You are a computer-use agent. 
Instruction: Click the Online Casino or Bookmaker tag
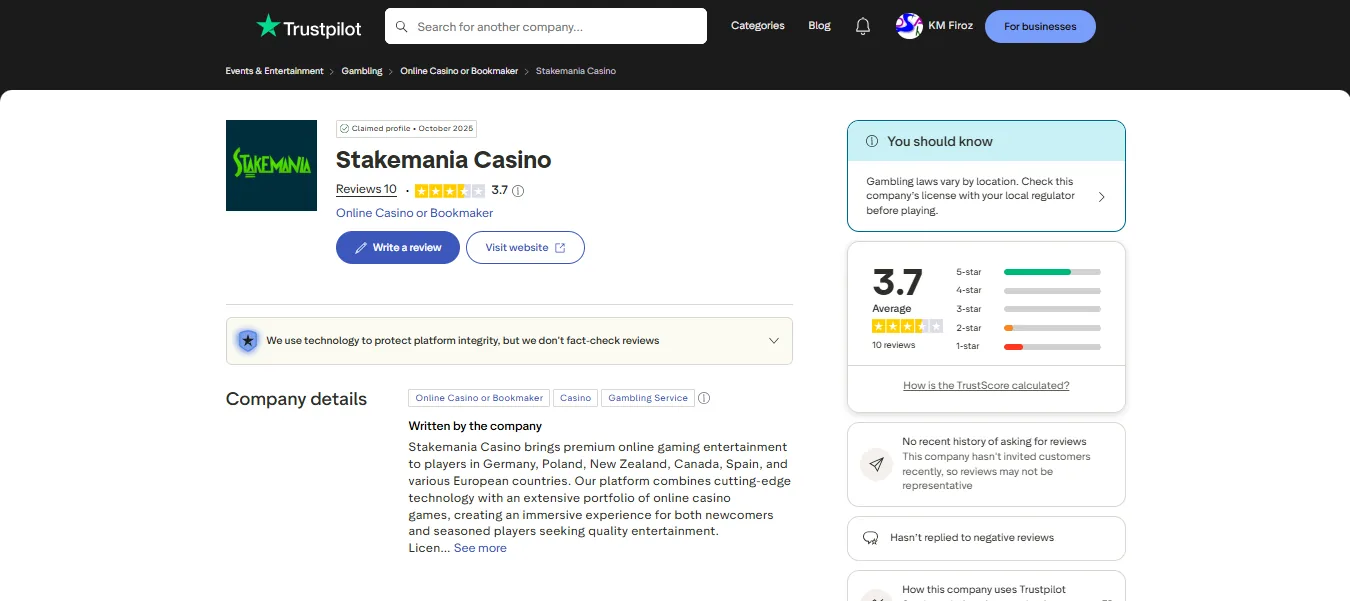(x=479, y=398)
